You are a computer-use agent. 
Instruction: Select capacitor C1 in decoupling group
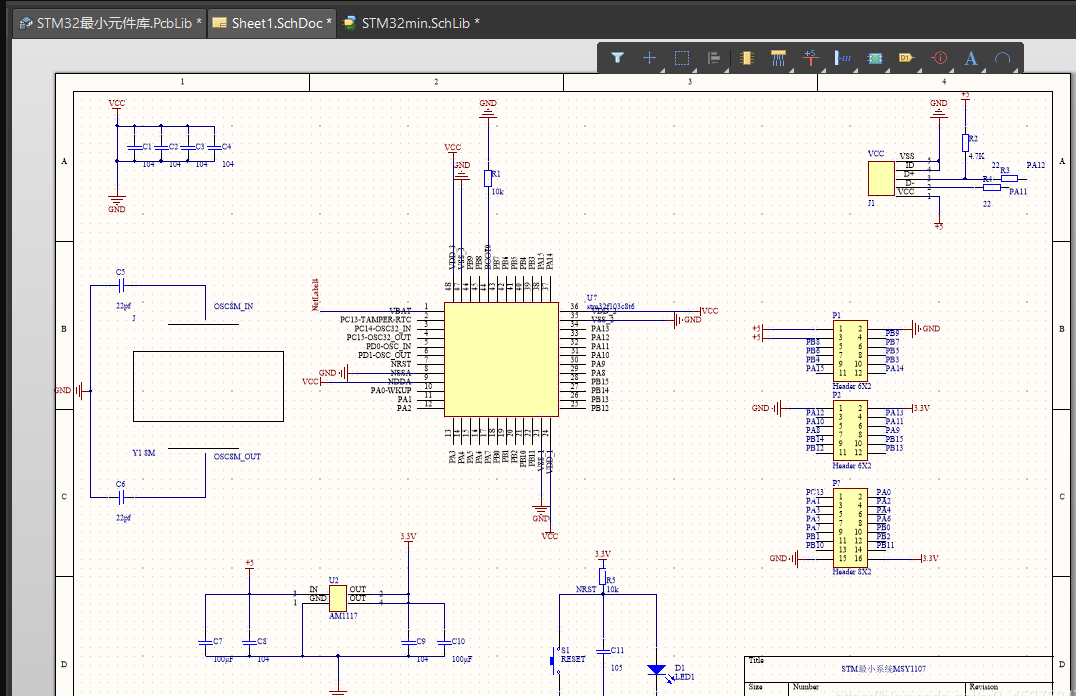click(134, 147)
